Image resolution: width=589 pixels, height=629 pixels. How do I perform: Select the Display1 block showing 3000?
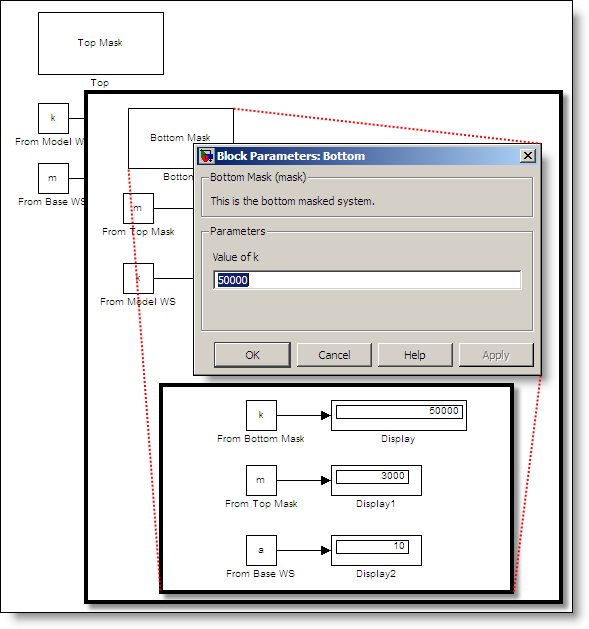tap(376, 480)
